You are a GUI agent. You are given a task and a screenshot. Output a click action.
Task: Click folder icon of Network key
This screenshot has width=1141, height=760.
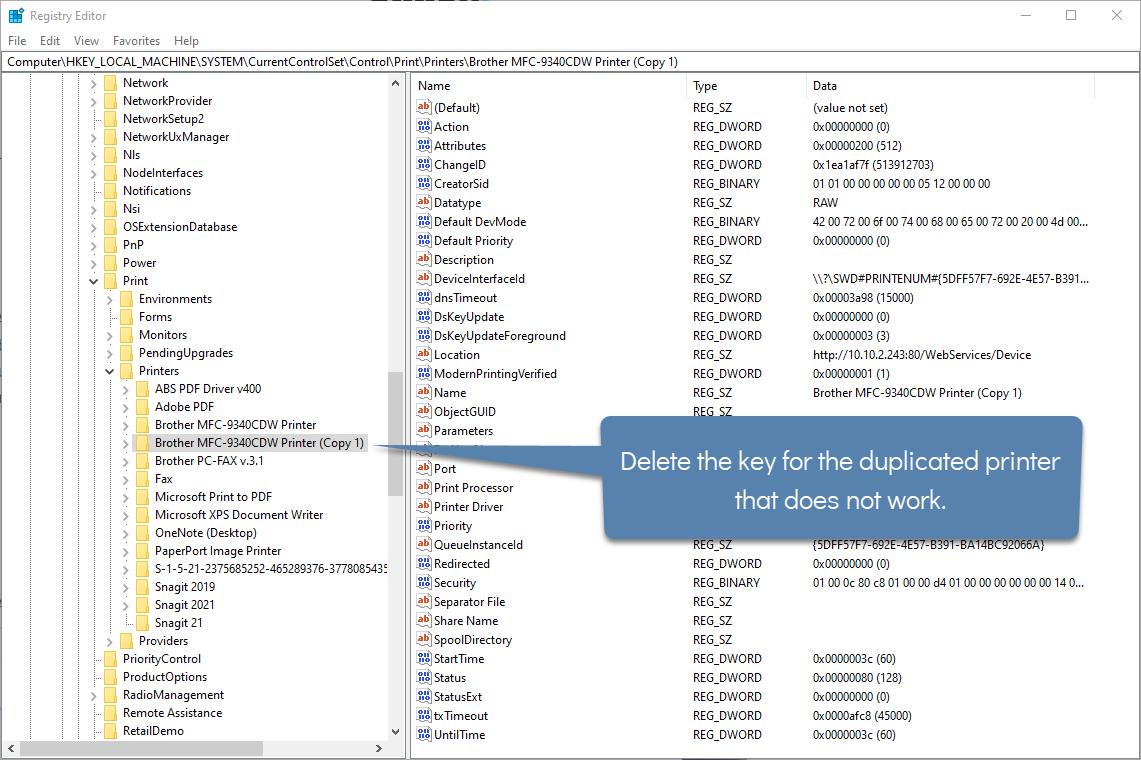point(111,83)
